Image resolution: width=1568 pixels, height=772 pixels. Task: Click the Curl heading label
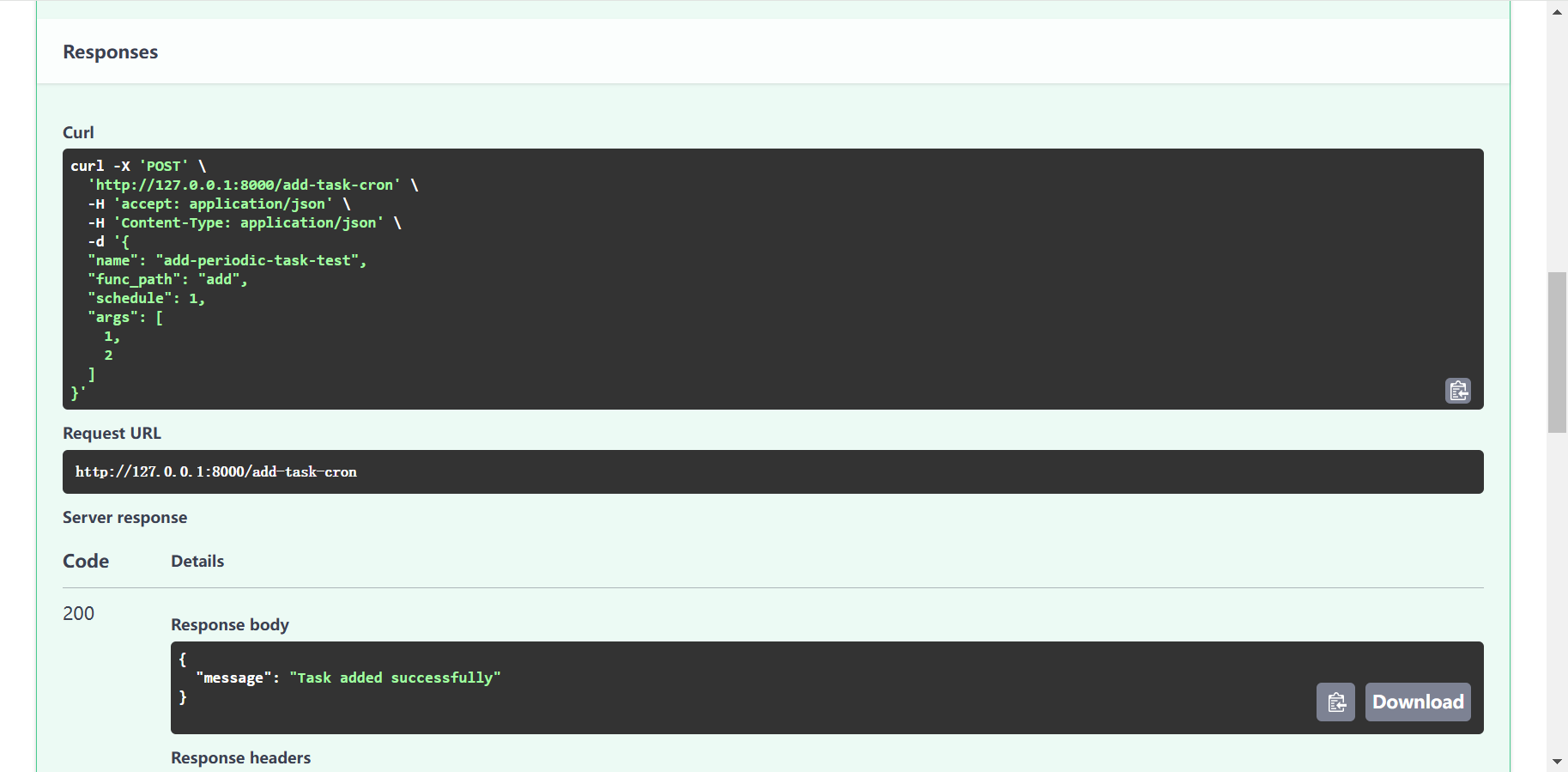[78, 132]
